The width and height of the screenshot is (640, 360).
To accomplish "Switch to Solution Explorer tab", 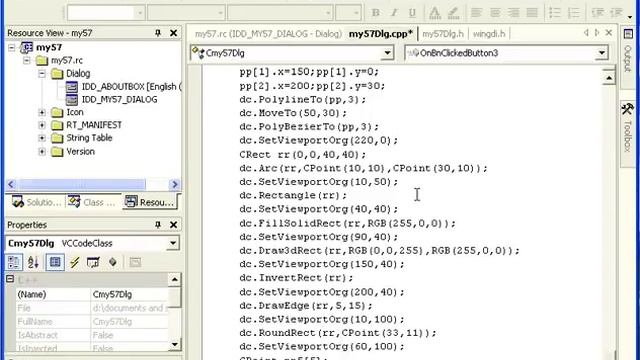I will click(36, 202).
